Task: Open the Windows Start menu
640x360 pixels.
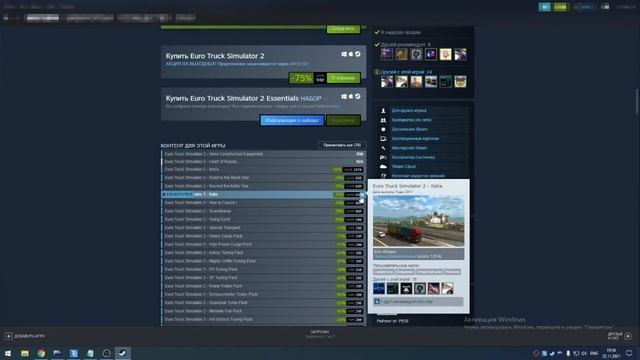Action: [8, 353]
